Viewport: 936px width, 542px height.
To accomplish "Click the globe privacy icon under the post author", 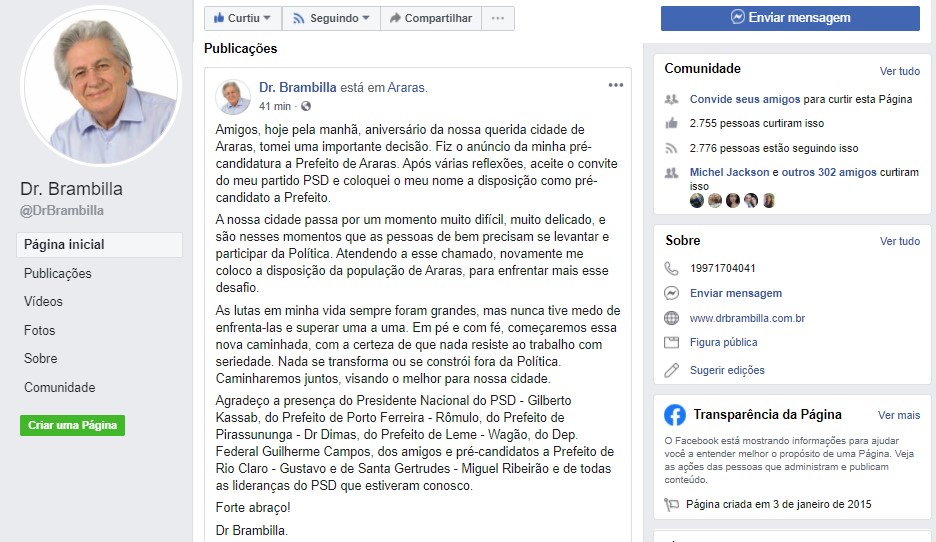I will (306, 106).
